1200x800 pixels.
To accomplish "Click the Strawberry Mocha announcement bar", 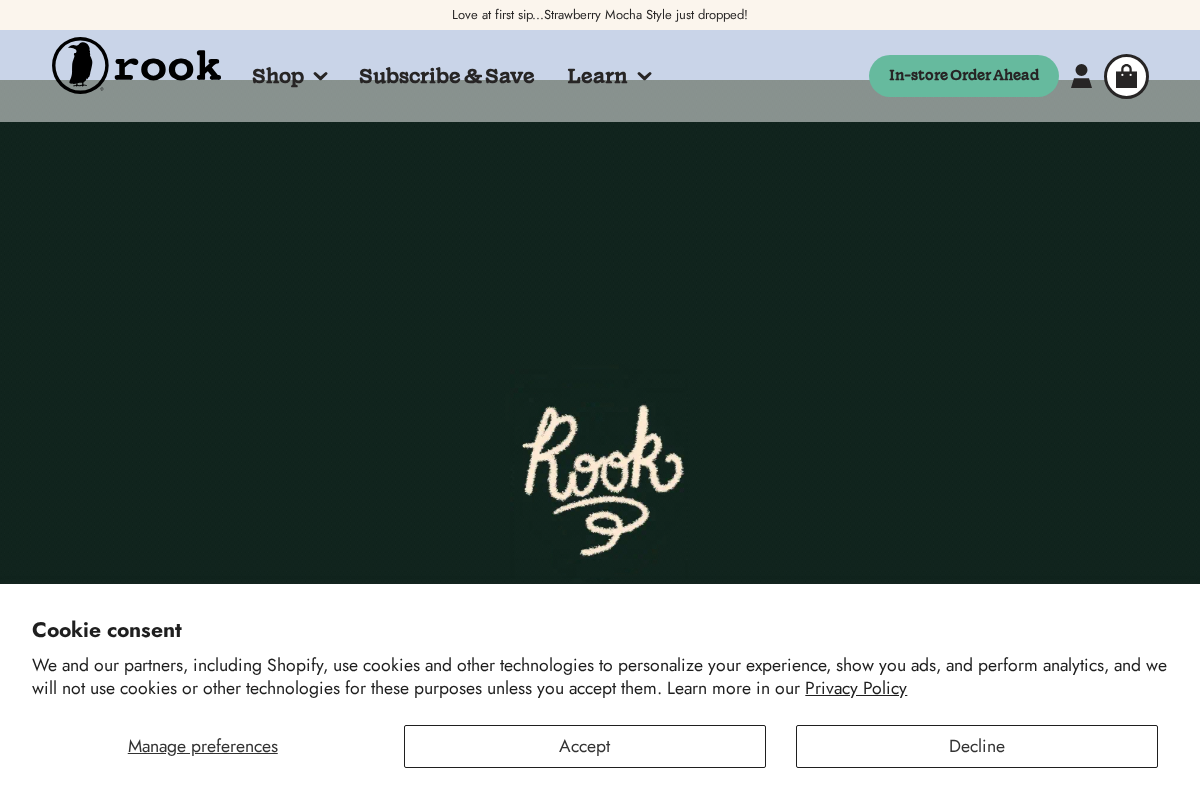I will coord(600,14).
